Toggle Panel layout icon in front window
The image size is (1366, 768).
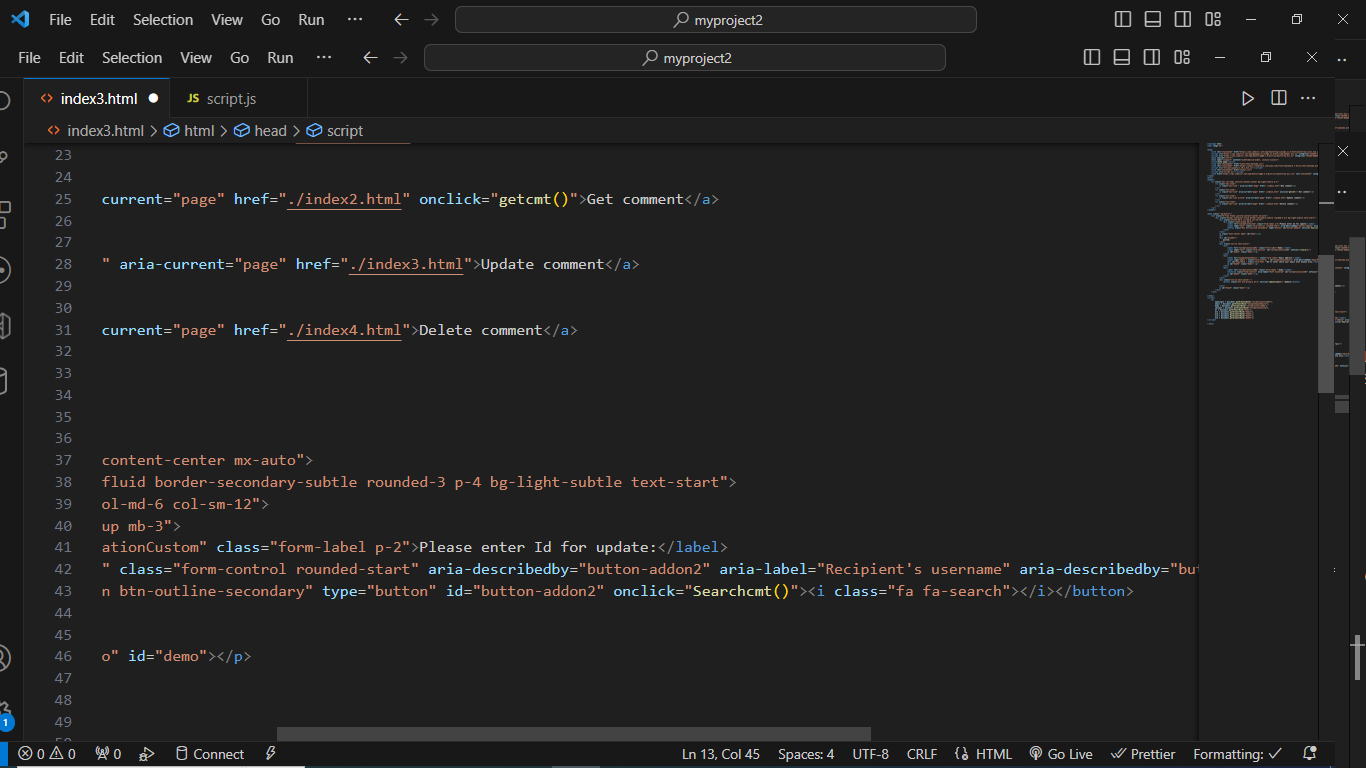(1122, 58)
